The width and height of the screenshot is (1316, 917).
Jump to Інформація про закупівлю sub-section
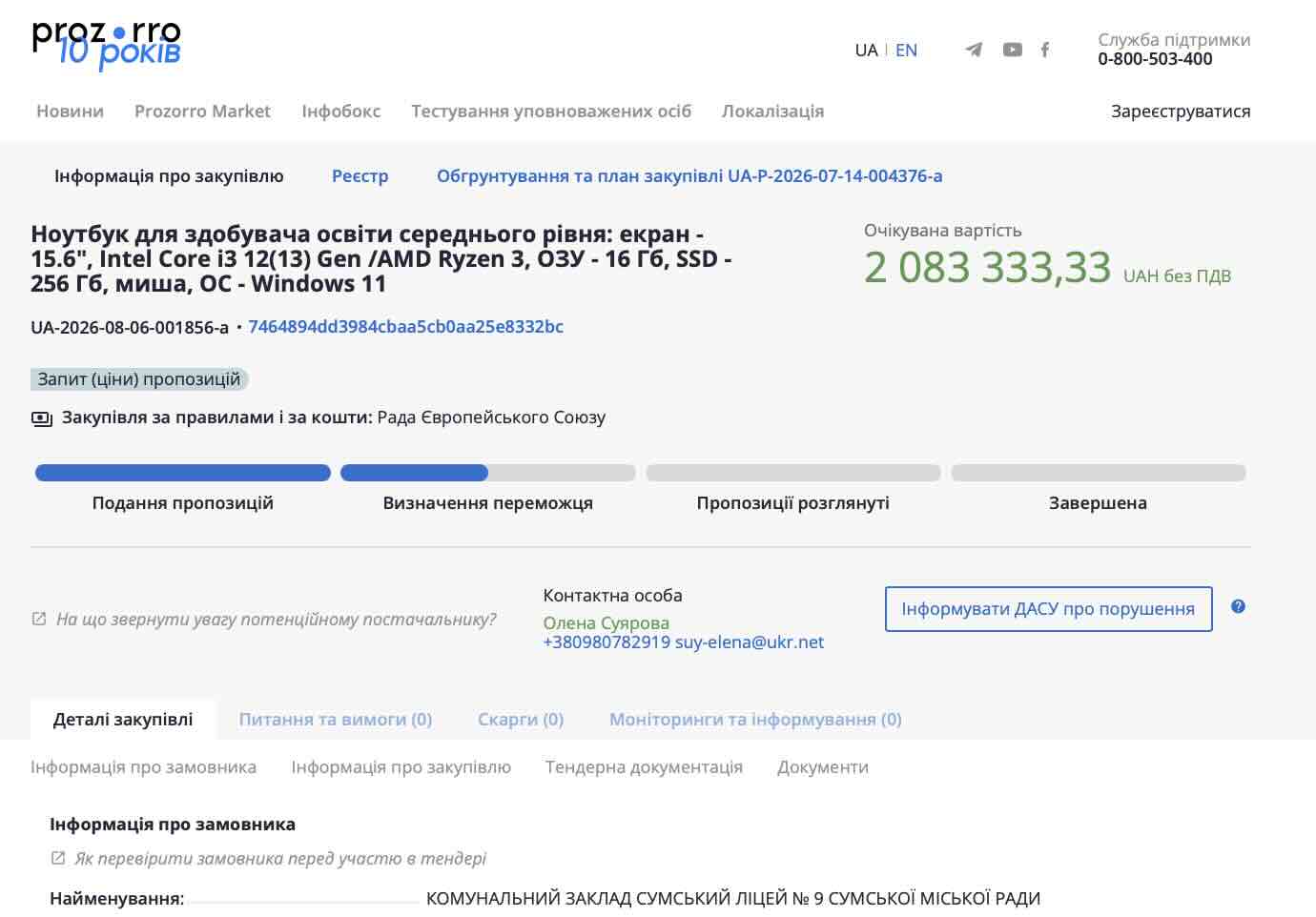pyautogui.click(x=401, y=766)
